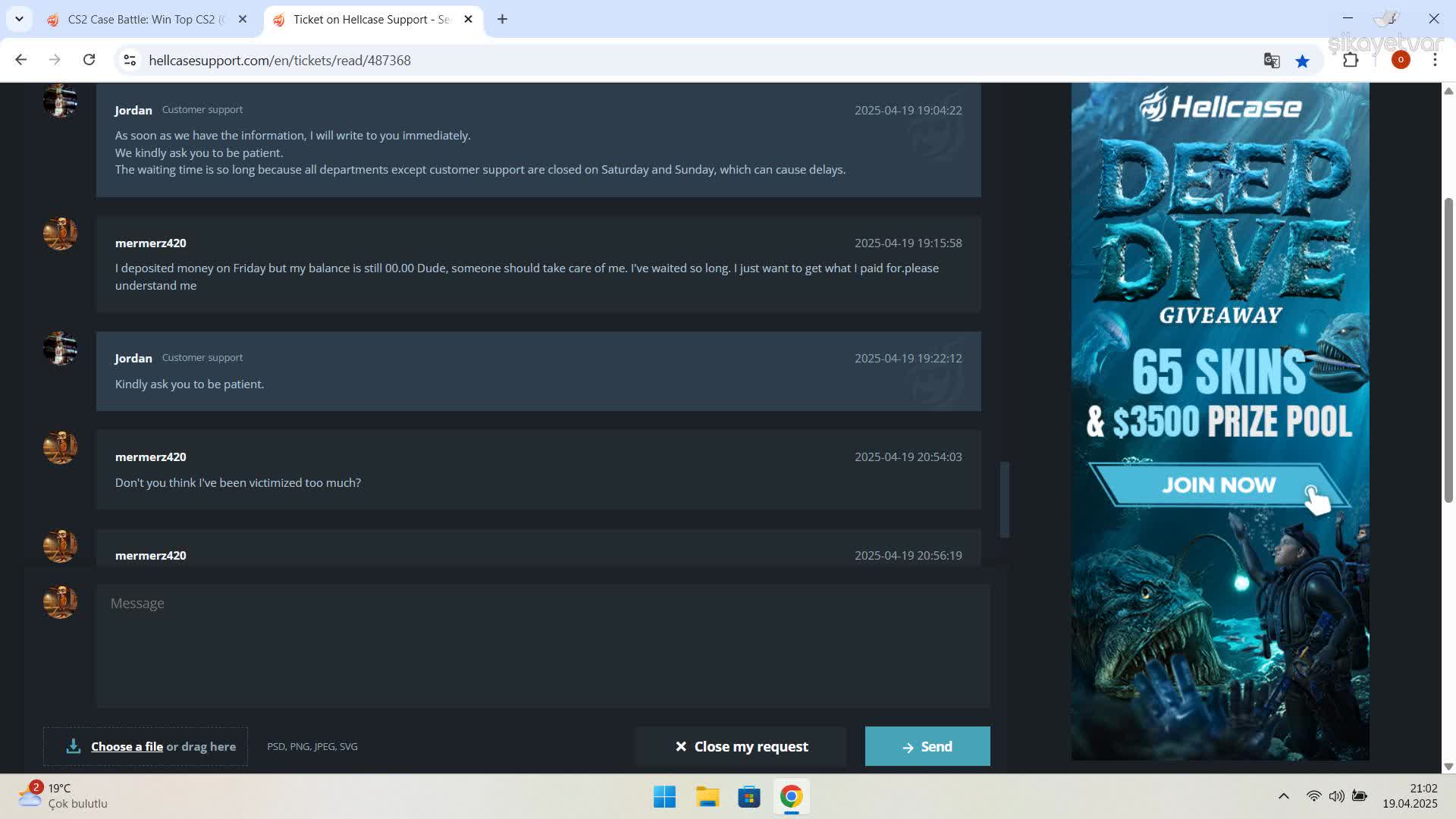
Task: Open the tab search dropdown arrow
Action: click(19, 19)
